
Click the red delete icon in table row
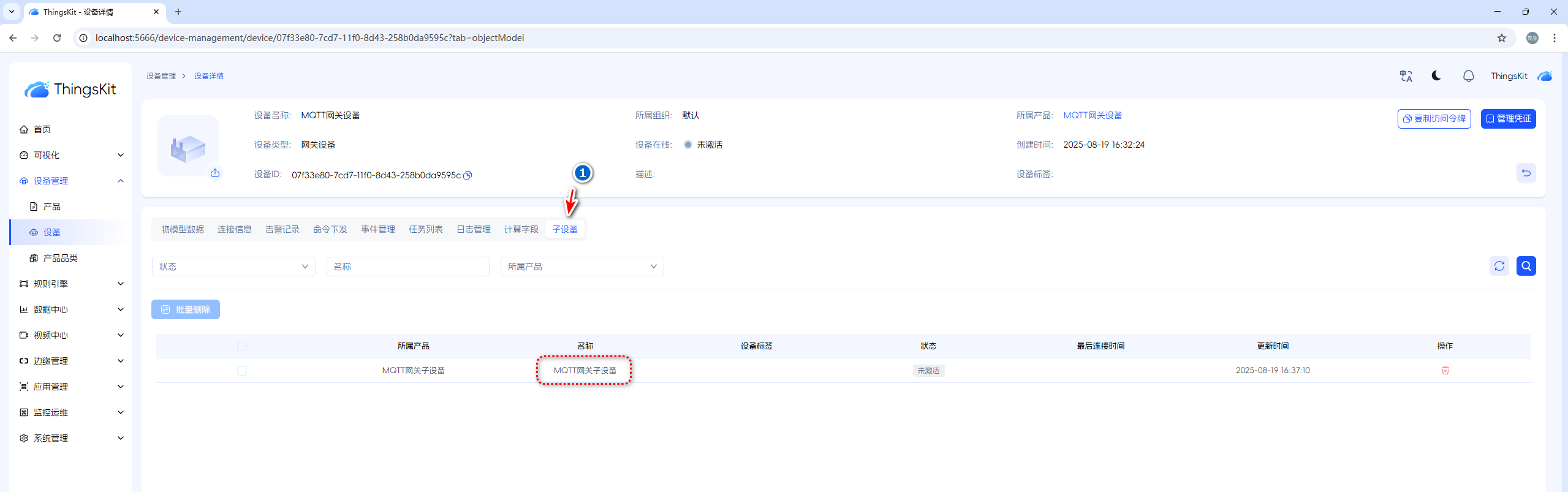1445,370
